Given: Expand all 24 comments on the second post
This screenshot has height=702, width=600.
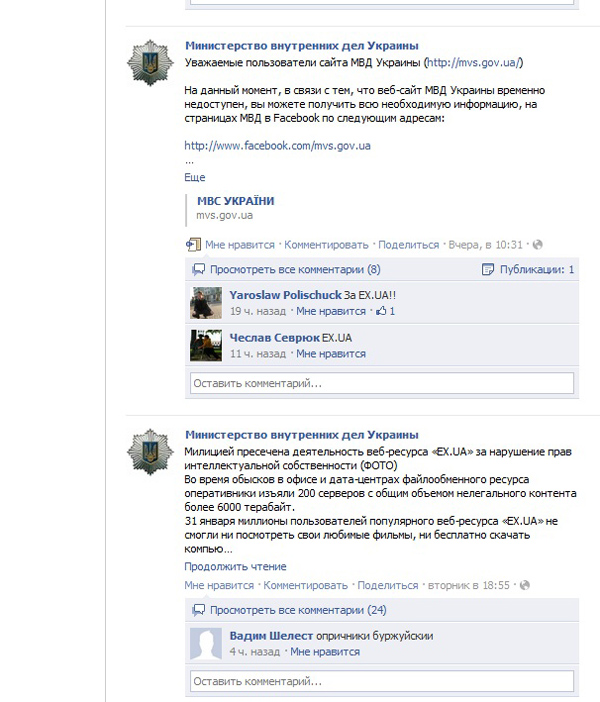Looking at the screenshot, I should pyautogui.click(x=298, y=610).
